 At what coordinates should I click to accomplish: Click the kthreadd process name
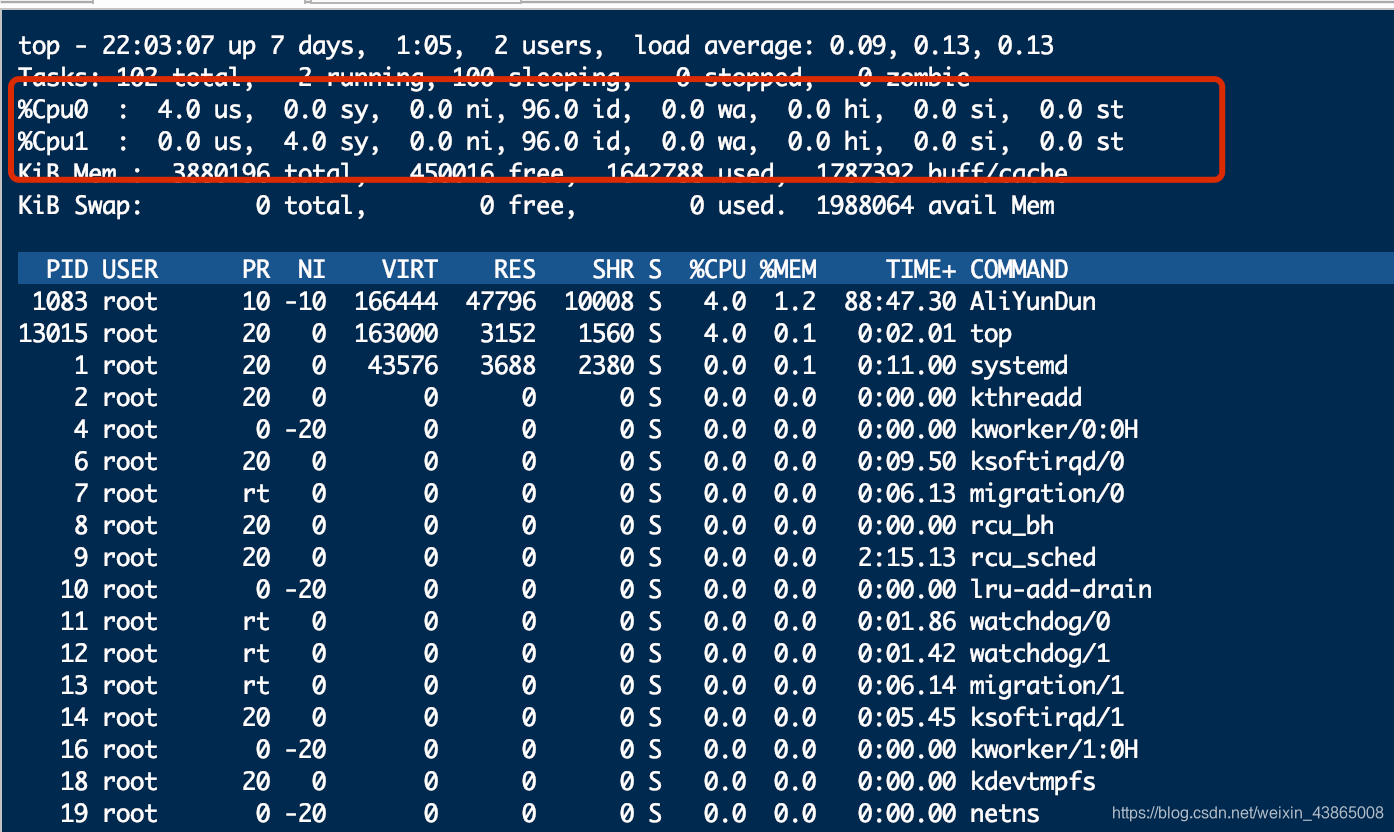1026,397
